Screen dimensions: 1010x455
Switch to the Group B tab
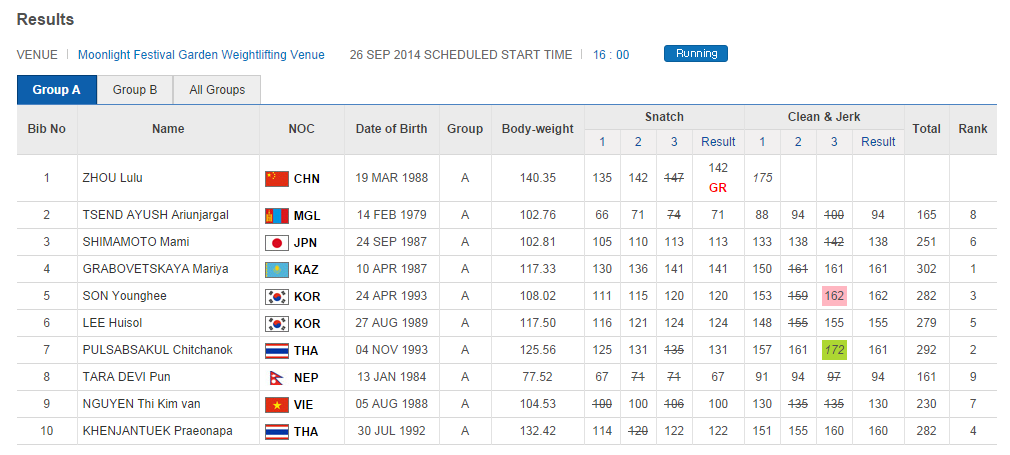[135, 90]
